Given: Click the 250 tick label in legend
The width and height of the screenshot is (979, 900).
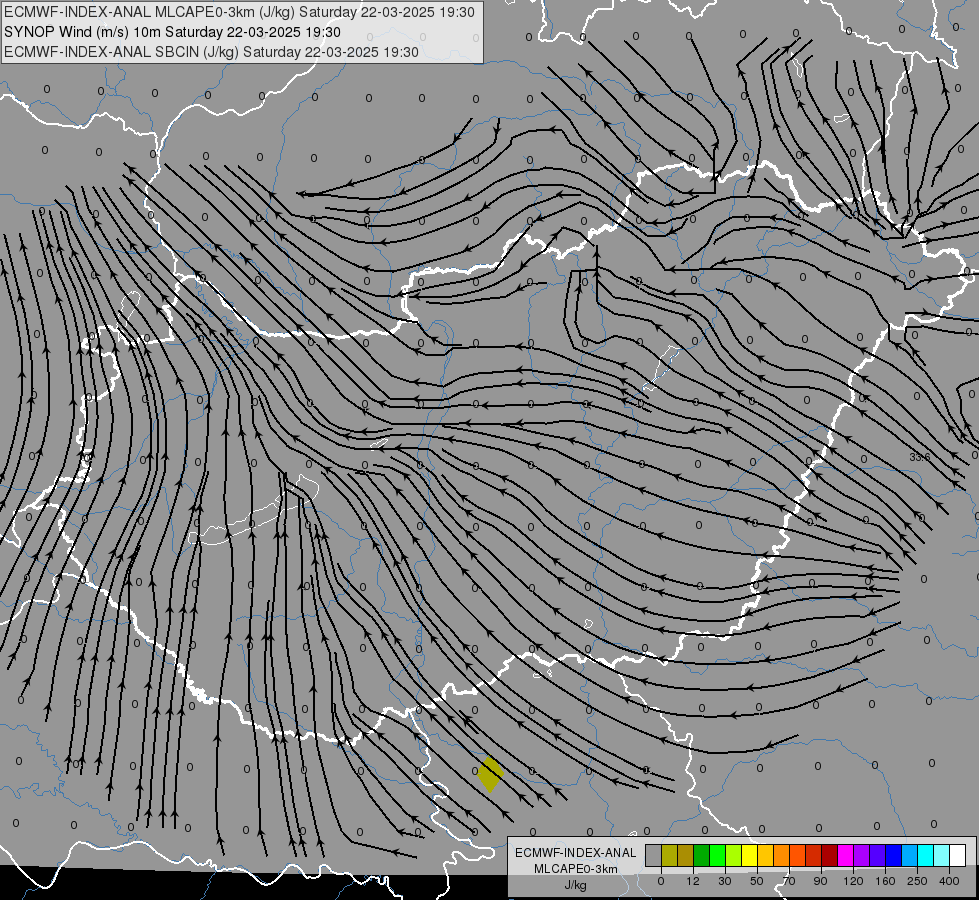Looking at the screenshot, I should click(x=917, y=881).
